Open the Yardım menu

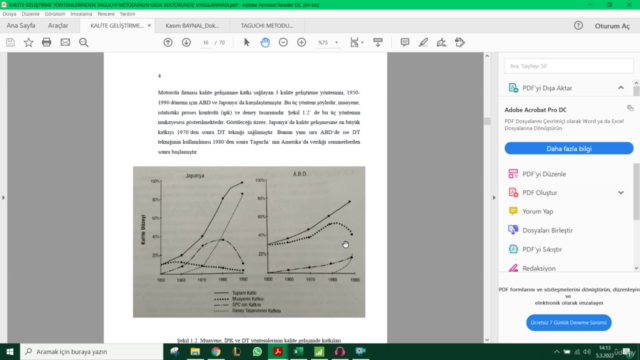pyautogui.click(x=127, y=14)
